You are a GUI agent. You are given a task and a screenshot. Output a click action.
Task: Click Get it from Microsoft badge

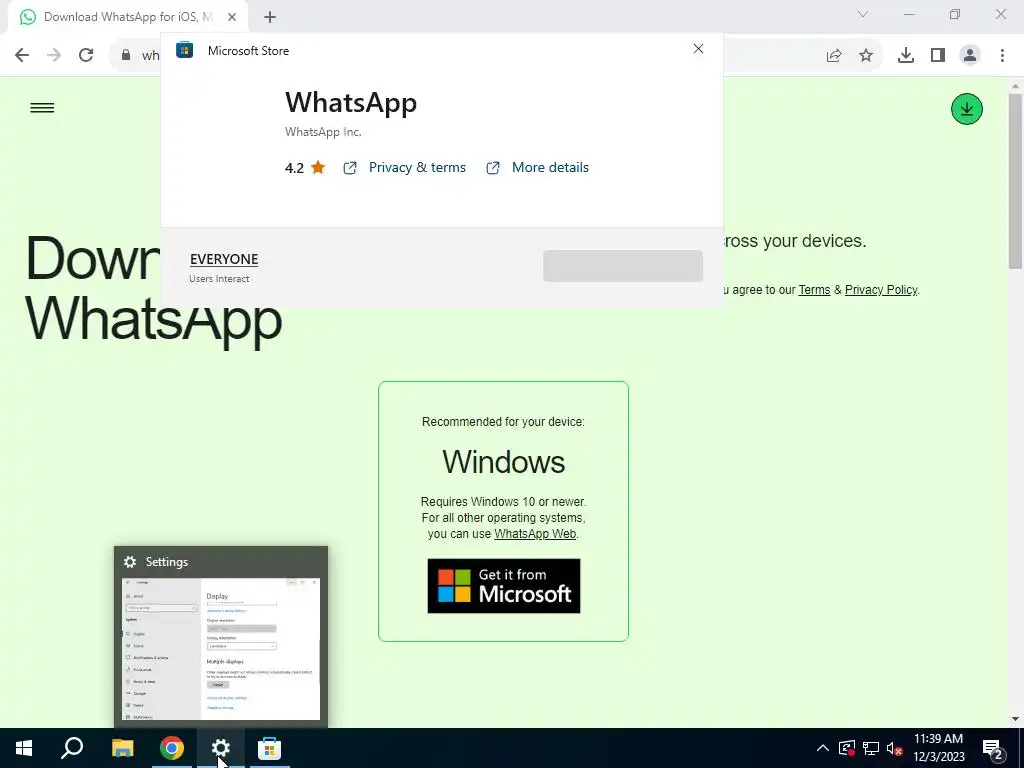[x=504, y=586]
